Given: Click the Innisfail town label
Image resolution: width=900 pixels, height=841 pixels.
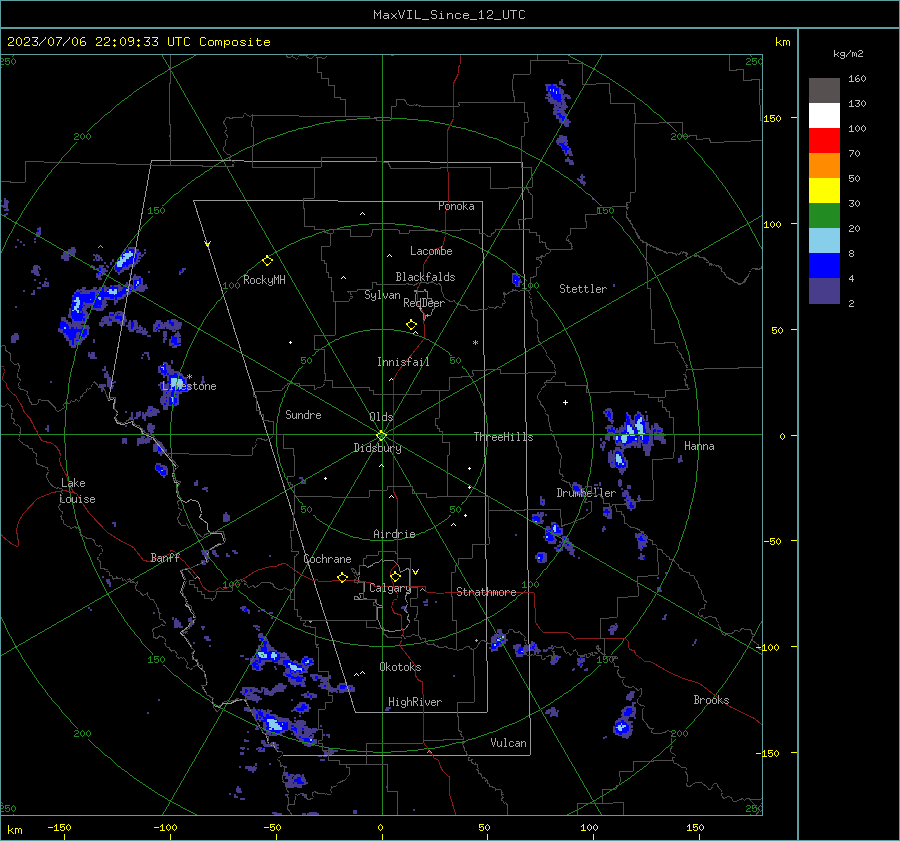Looking at the screenshot, I should point(403,362).
